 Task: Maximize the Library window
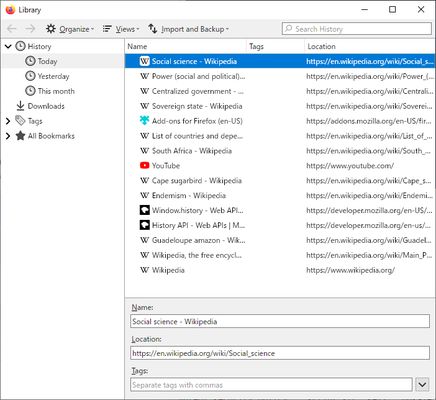(x=393, y=10)
